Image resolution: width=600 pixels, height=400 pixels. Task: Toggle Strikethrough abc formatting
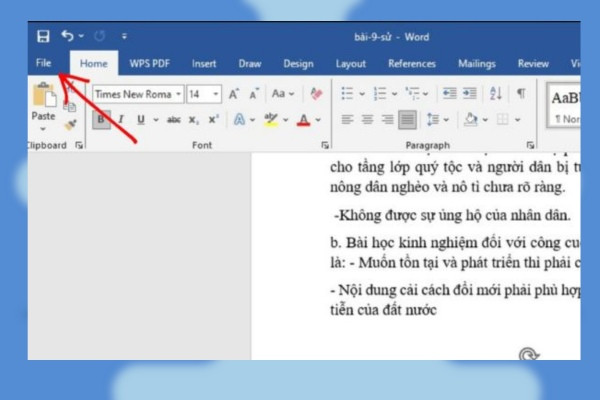(x=174, y=120)
